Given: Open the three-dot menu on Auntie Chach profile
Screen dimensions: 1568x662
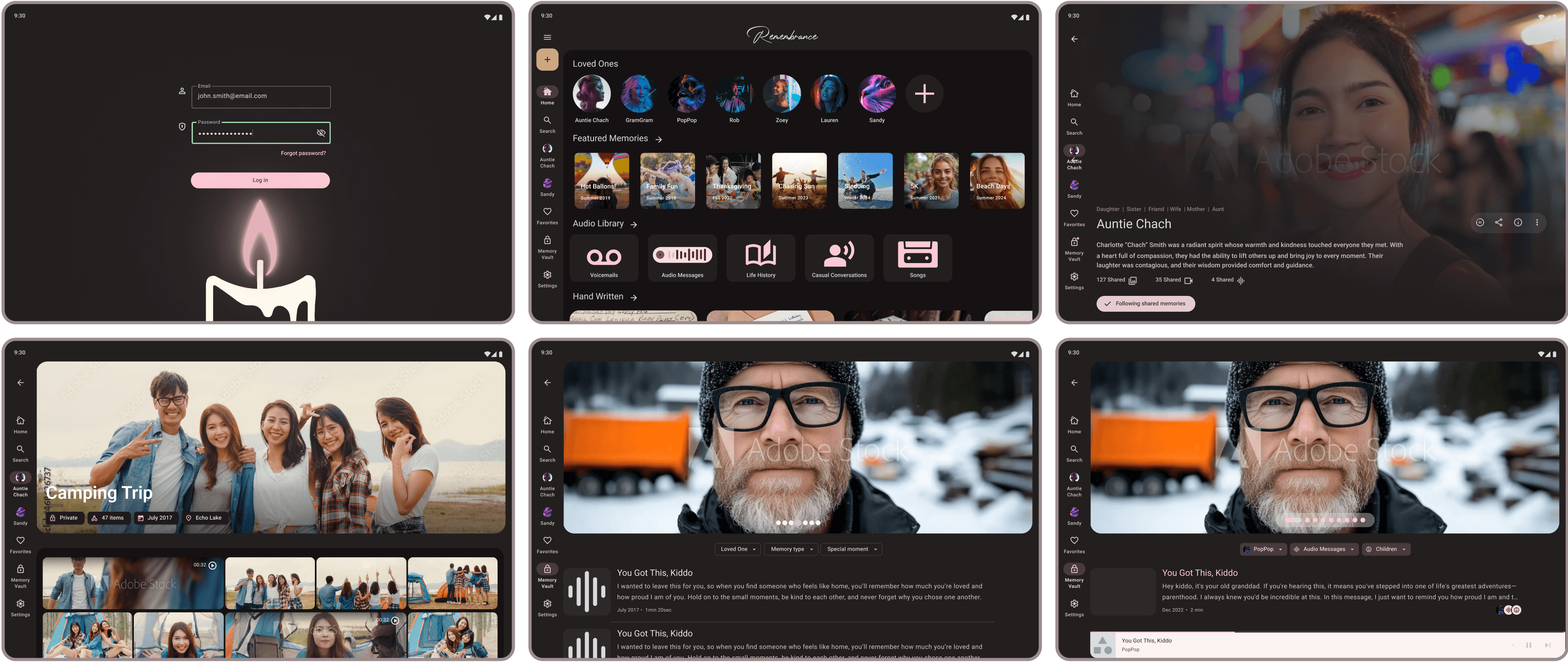Looking at the screenshot, I should (1537, 222).
